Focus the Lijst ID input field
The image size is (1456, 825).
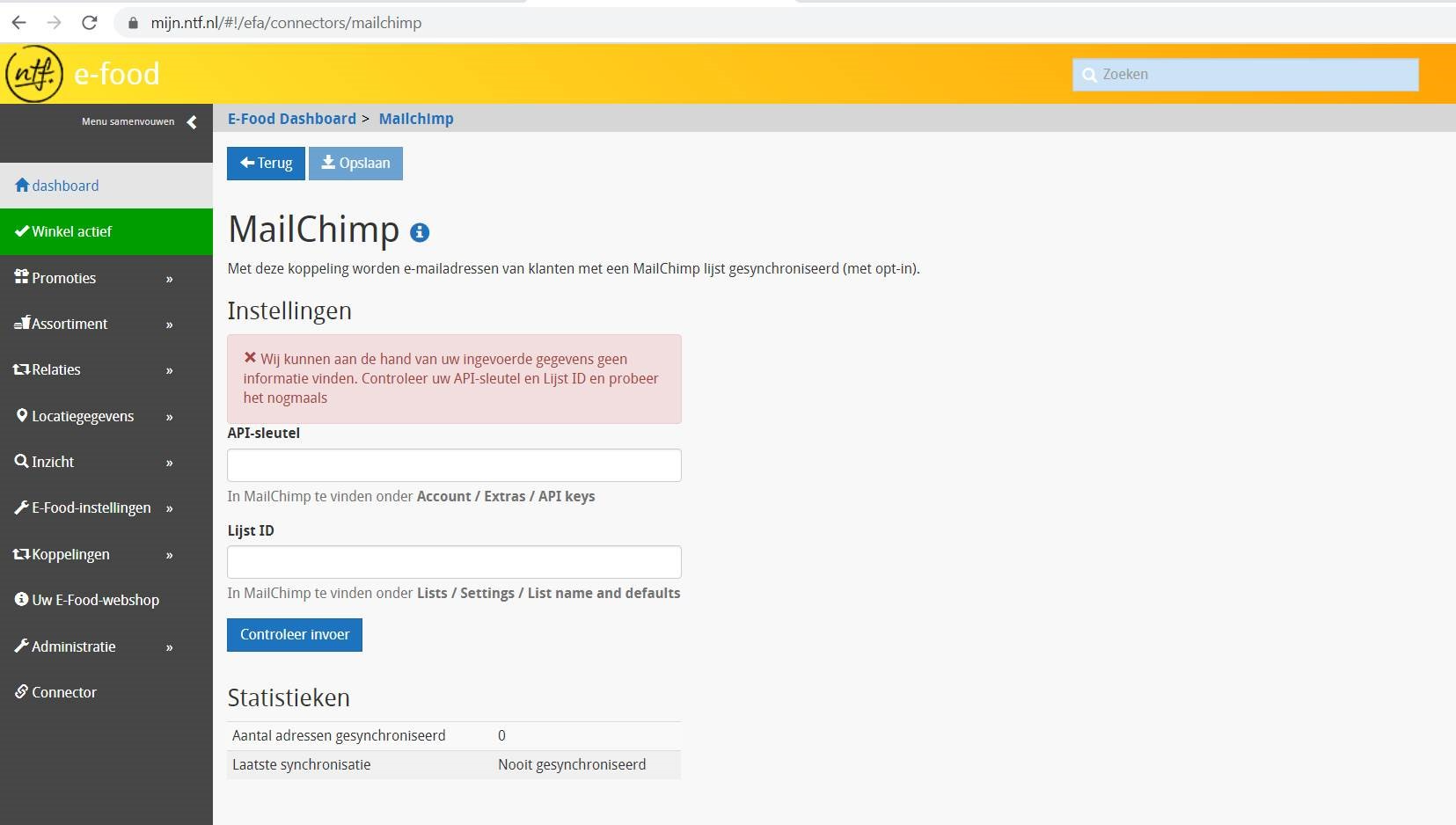tap(454, 562)
